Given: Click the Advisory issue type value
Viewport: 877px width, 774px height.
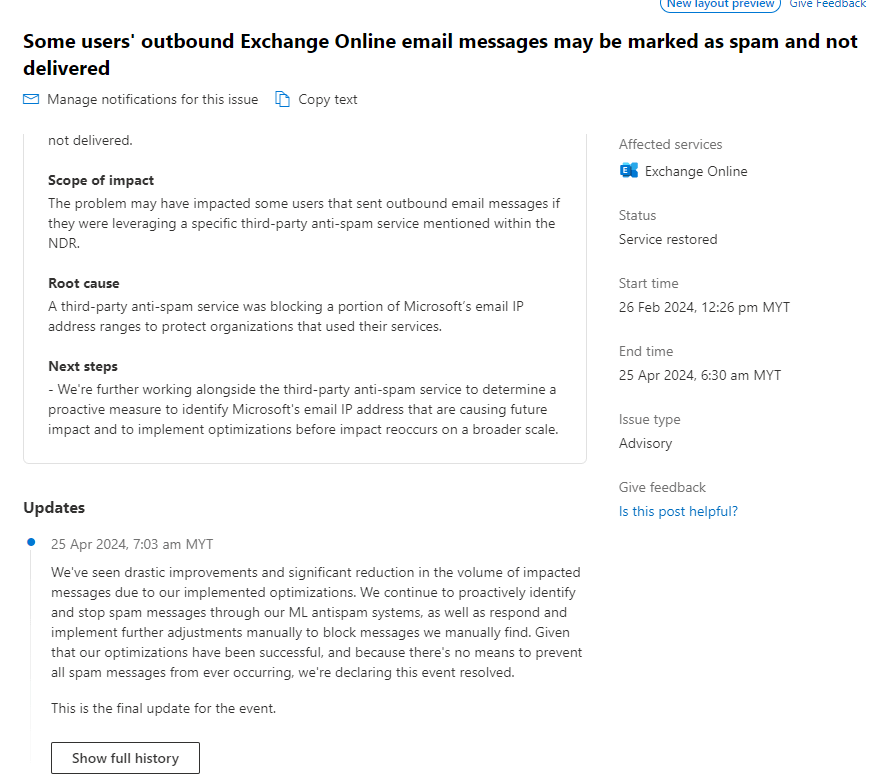Looking at the screenshot, I should click(645, 443).
